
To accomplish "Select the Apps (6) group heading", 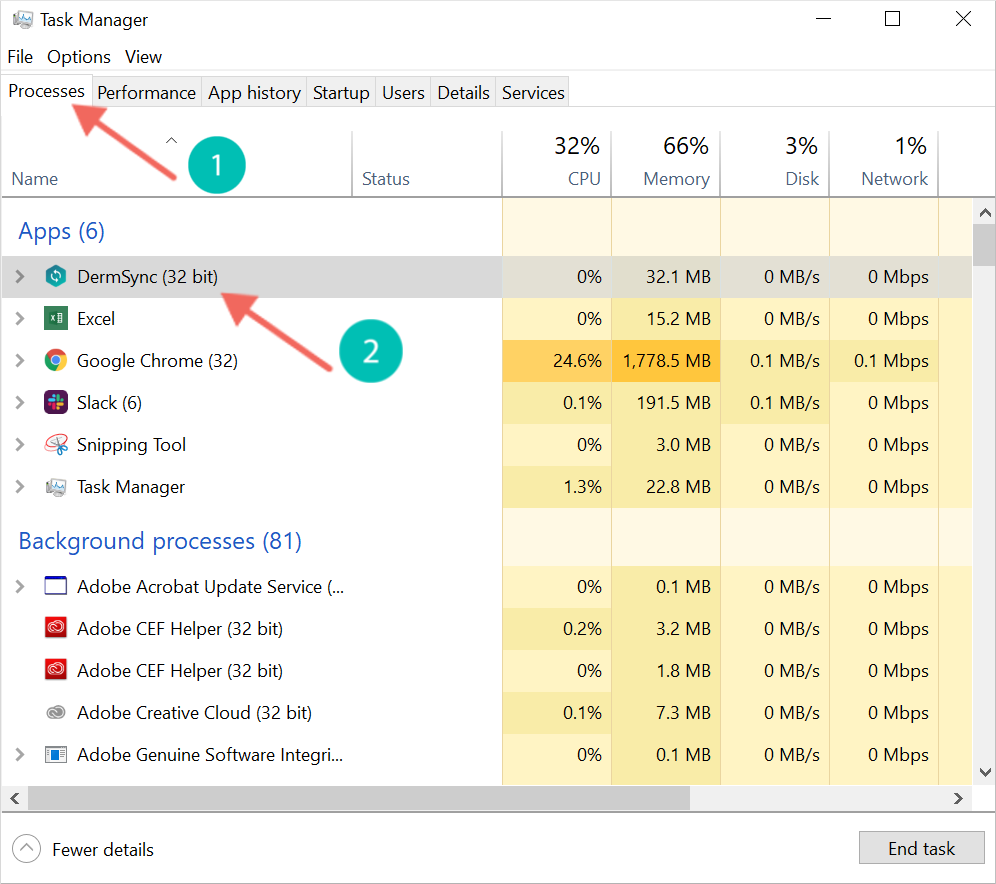I will (62, 231).
